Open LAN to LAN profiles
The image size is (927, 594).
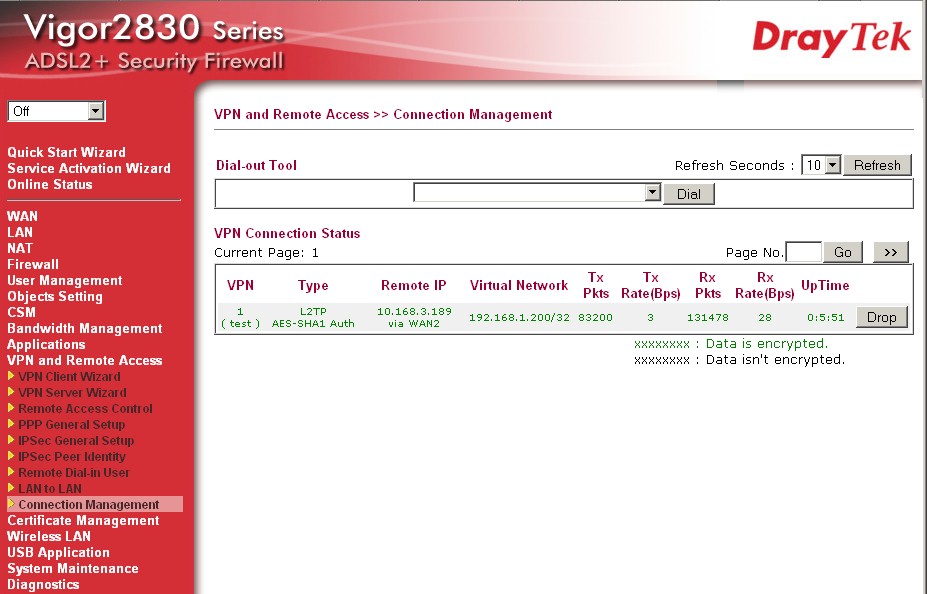point(50,488)
